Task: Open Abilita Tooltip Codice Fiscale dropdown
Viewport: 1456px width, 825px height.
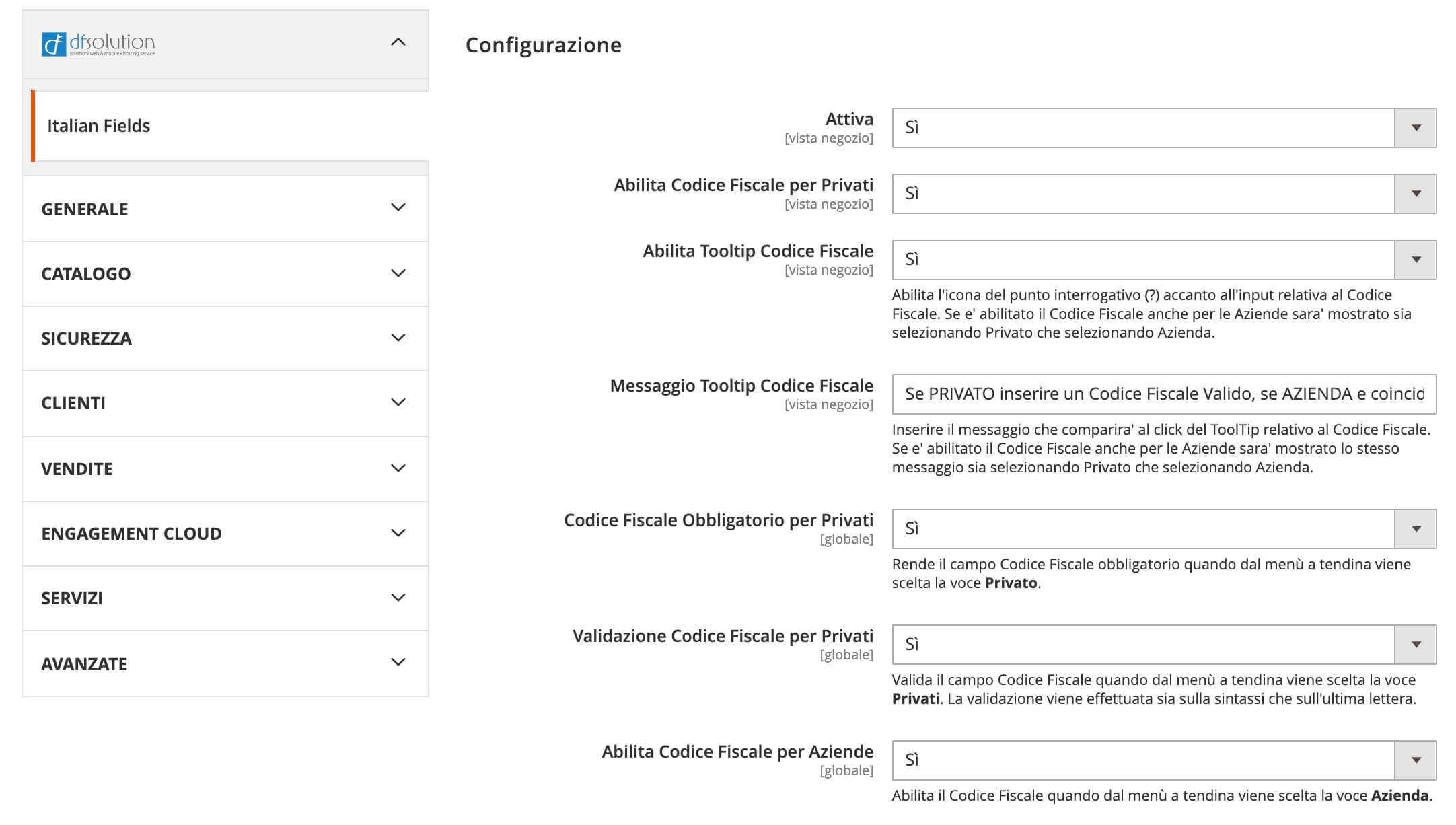Action: coord(1164,260)
